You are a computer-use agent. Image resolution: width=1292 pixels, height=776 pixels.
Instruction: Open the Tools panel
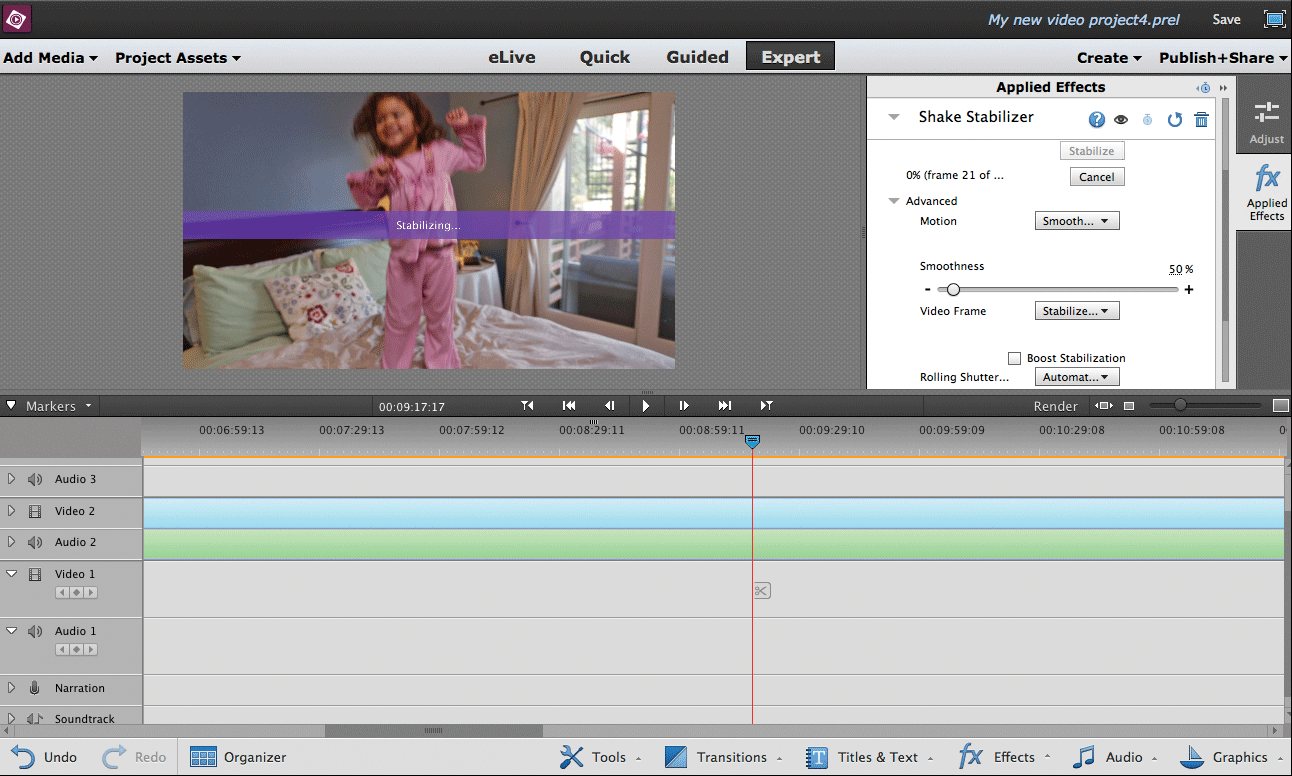[x=600, y=757]
